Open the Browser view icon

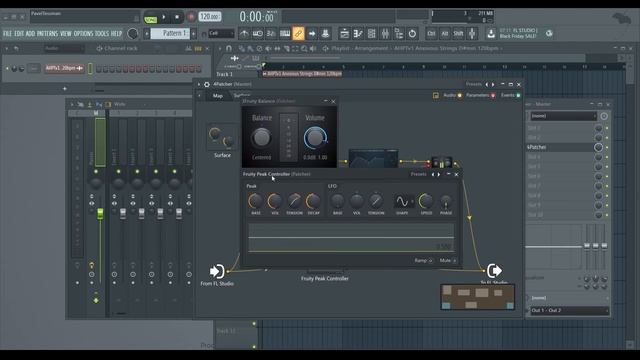tap(398, 34)
